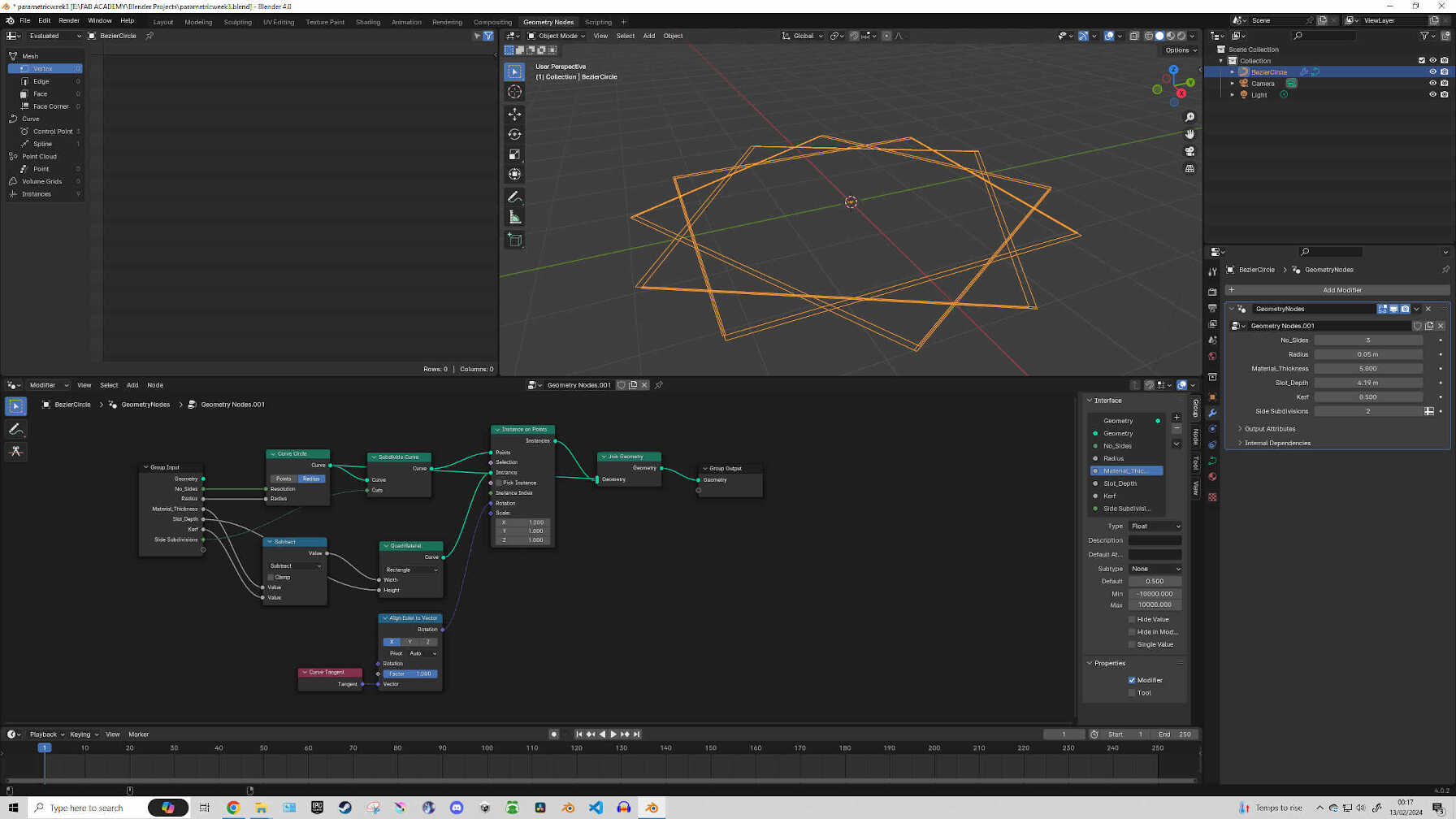Image resolution: width=1456 pixels, height=819 pixels.
Task: Adjust the Material_Thickness value slider
Action: (1368, 369)
